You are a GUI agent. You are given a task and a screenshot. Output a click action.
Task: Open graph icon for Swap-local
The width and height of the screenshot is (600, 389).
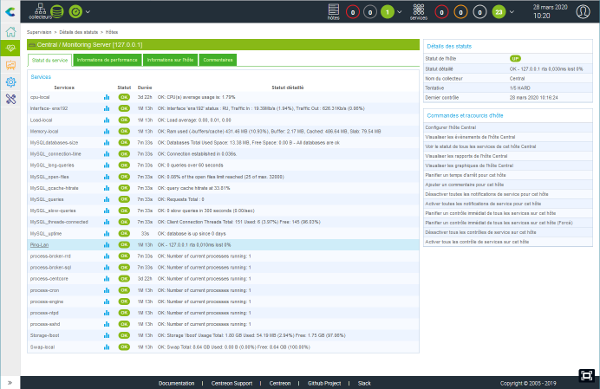107,347
